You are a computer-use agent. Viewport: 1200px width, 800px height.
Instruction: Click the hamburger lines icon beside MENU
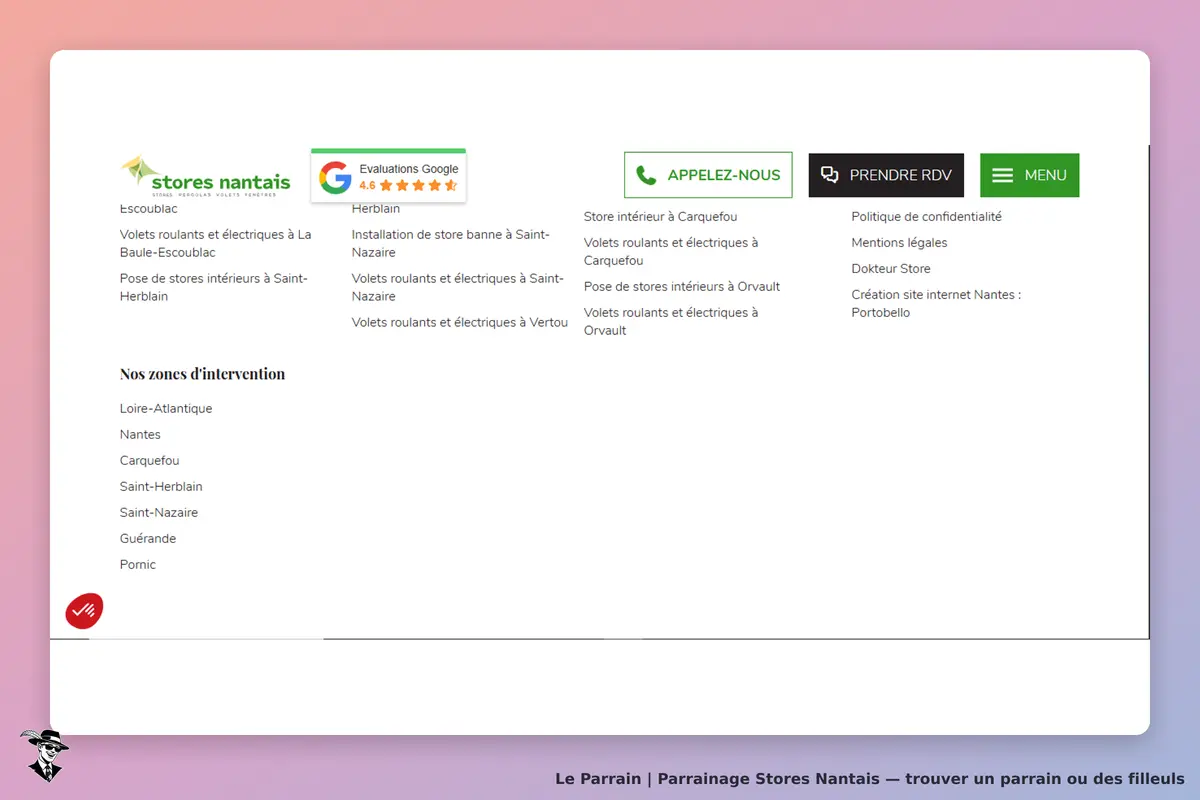pos(1002,175)
